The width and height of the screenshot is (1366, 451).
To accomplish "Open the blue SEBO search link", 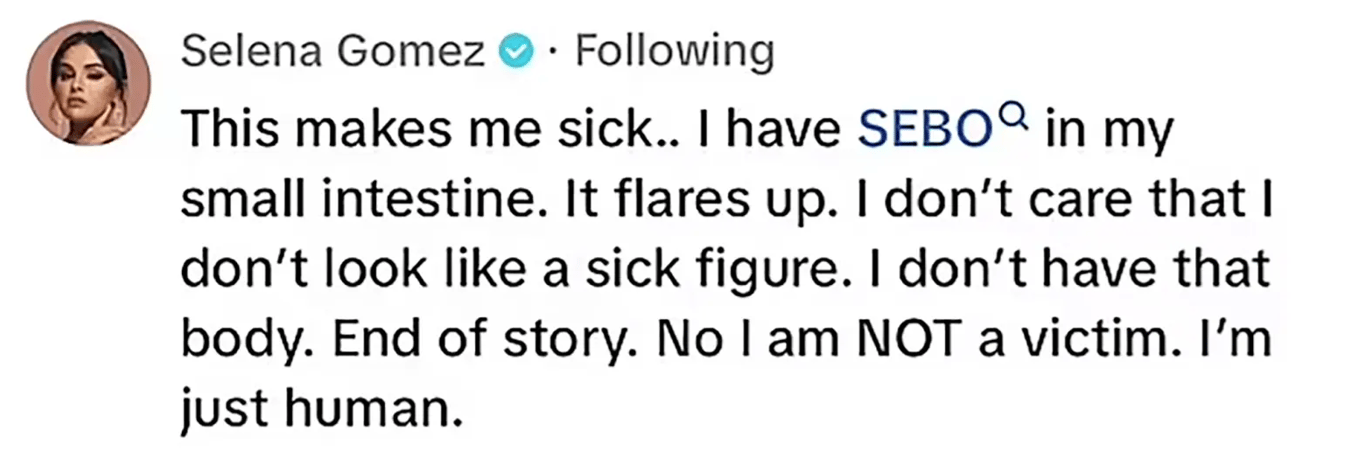I will (x=925, y=130).
